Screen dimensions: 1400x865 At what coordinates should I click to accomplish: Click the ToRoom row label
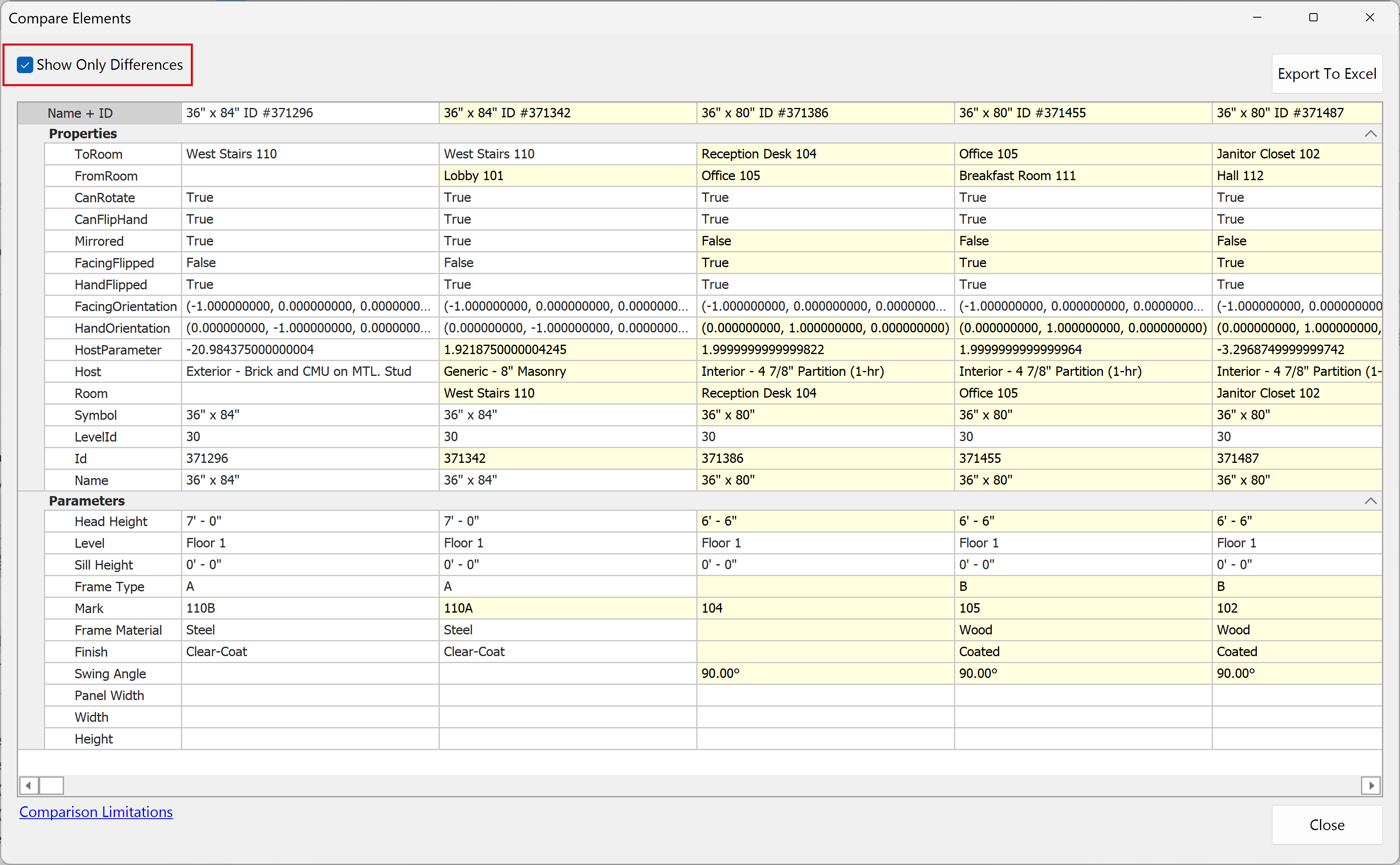tap(113, 154)
